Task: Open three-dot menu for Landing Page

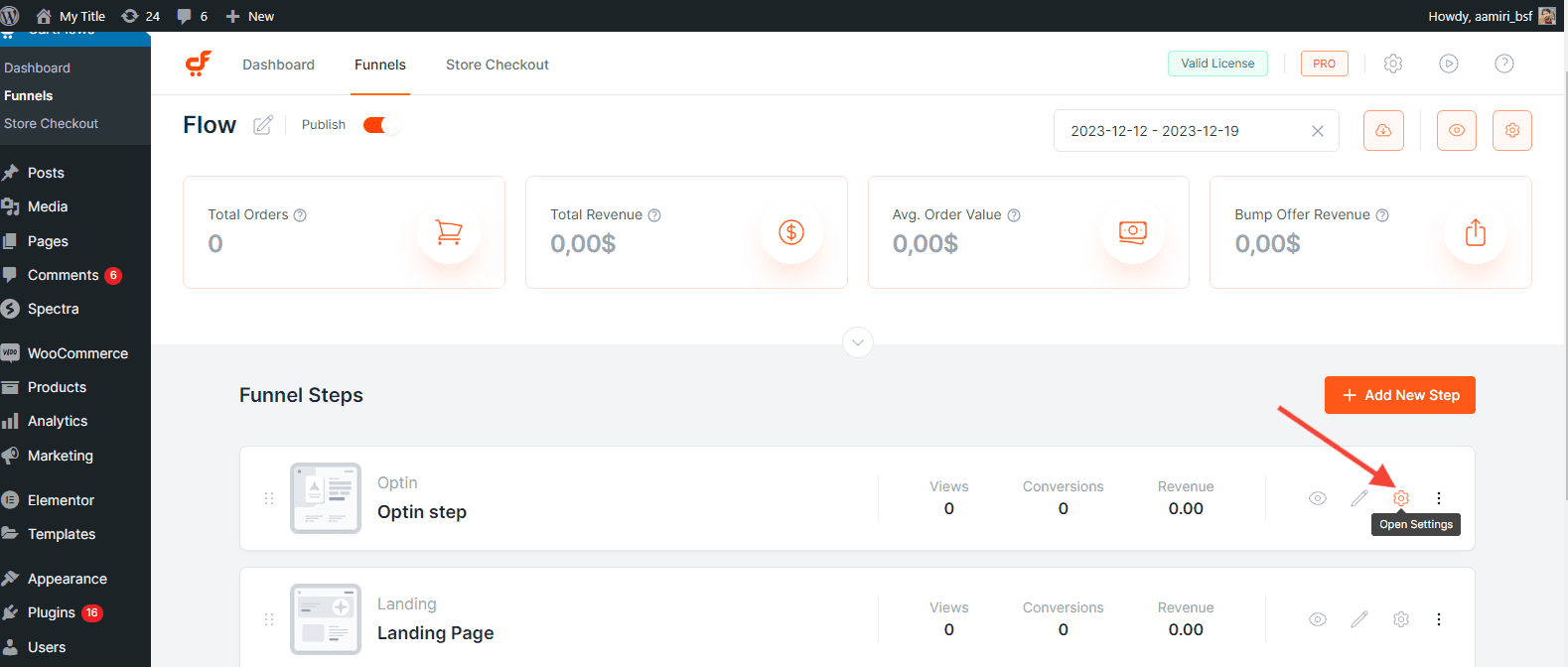Action: [x=1438, y=619]
